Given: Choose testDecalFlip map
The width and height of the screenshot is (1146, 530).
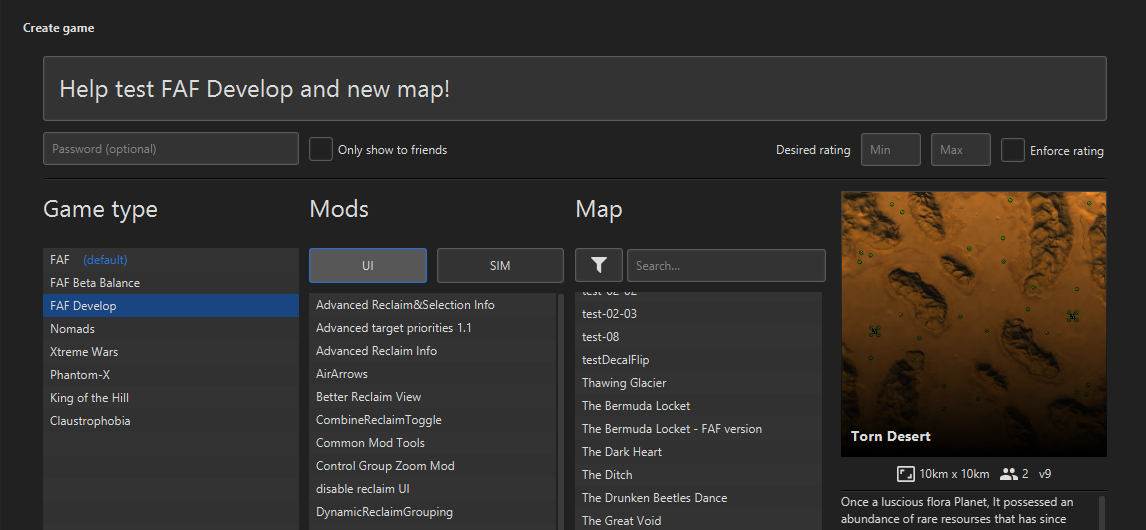Looking at the screenshot, I should [699, 360].
